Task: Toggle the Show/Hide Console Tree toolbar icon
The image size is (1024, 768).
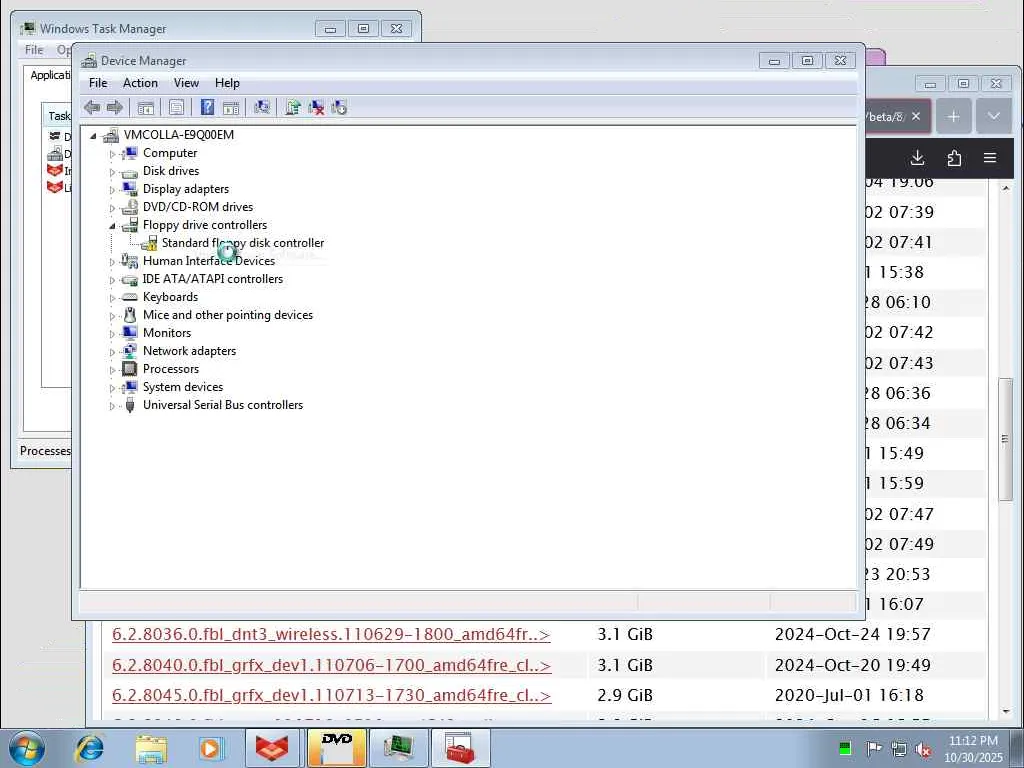Action: pyautogui.click(x=146, y=108)
